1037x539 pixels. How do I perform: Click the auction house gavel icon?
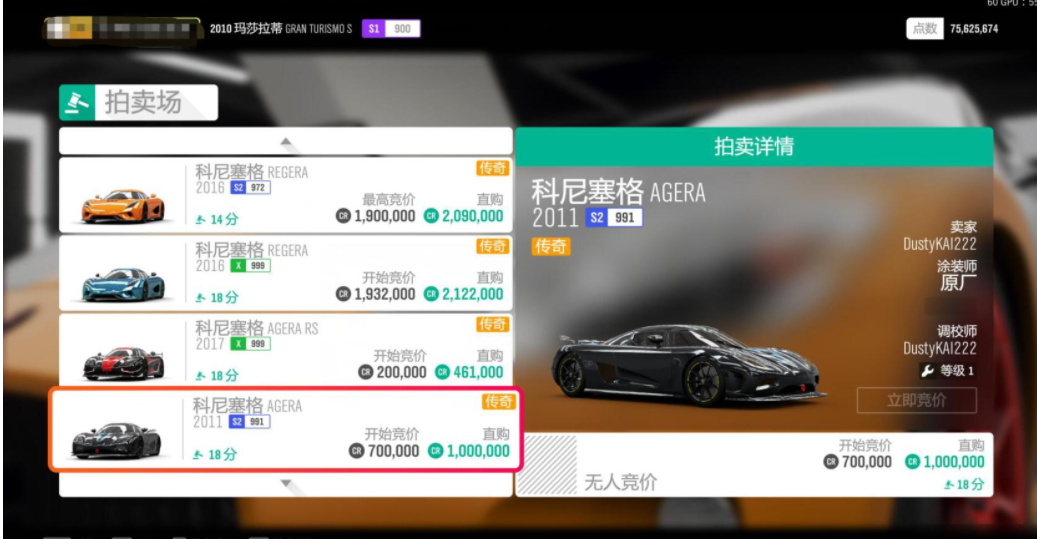(77, 103)
